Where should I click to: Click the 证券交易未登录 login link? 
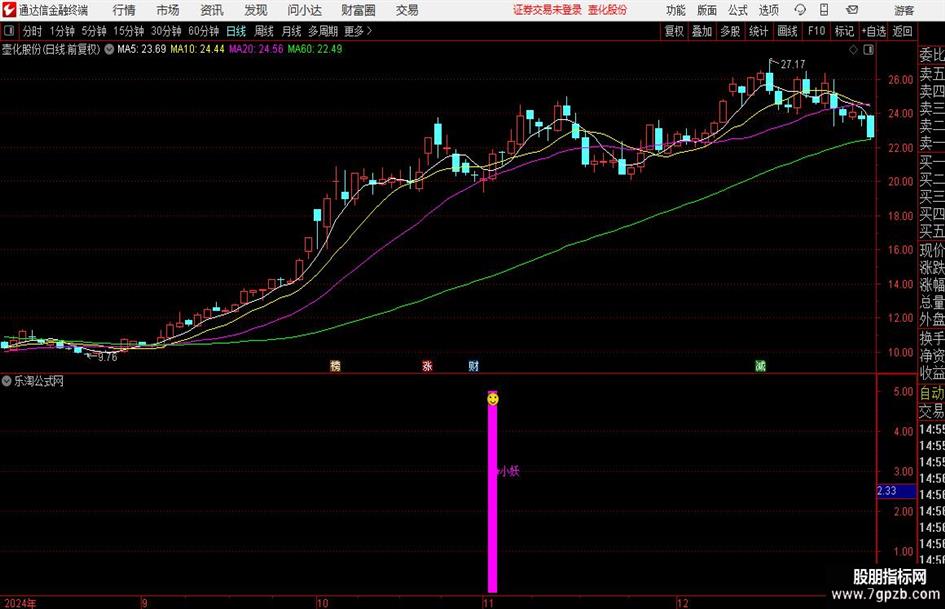547,10
